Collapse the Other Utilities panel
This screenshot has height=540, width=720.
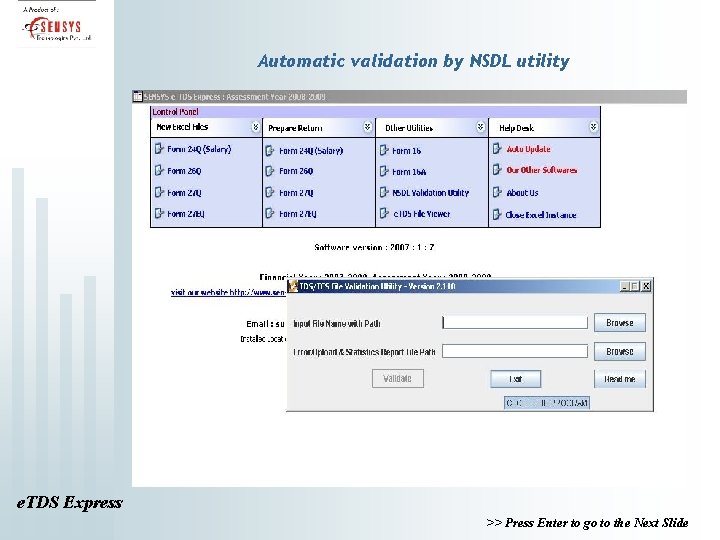tap(480, 127)
